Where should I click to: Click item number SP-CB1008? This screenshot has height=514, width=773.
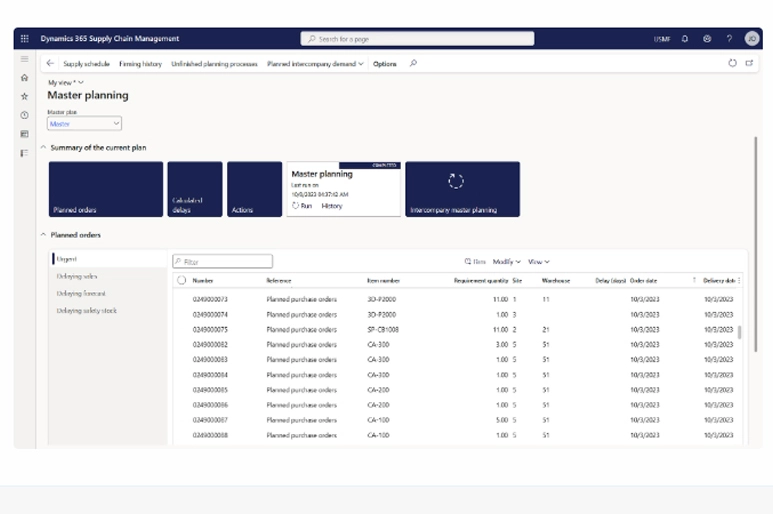[x=383, y=329]
